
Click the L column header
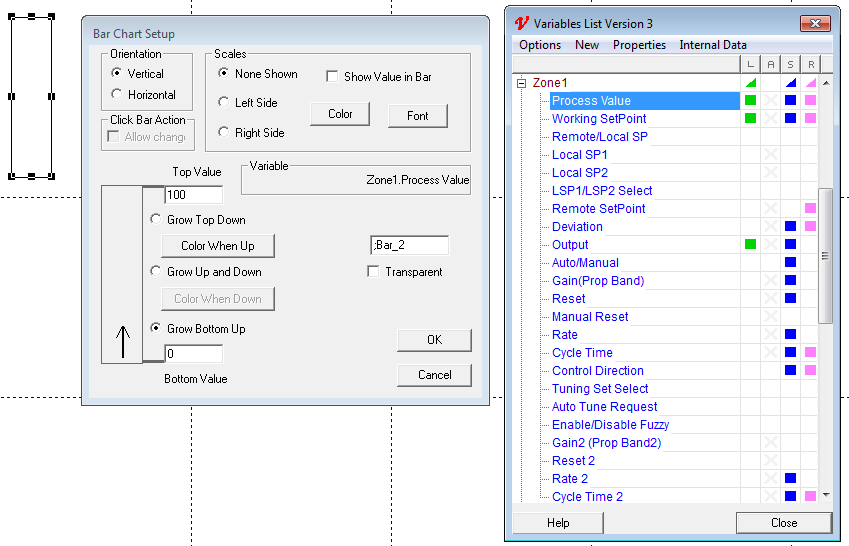tap(750, 64)
